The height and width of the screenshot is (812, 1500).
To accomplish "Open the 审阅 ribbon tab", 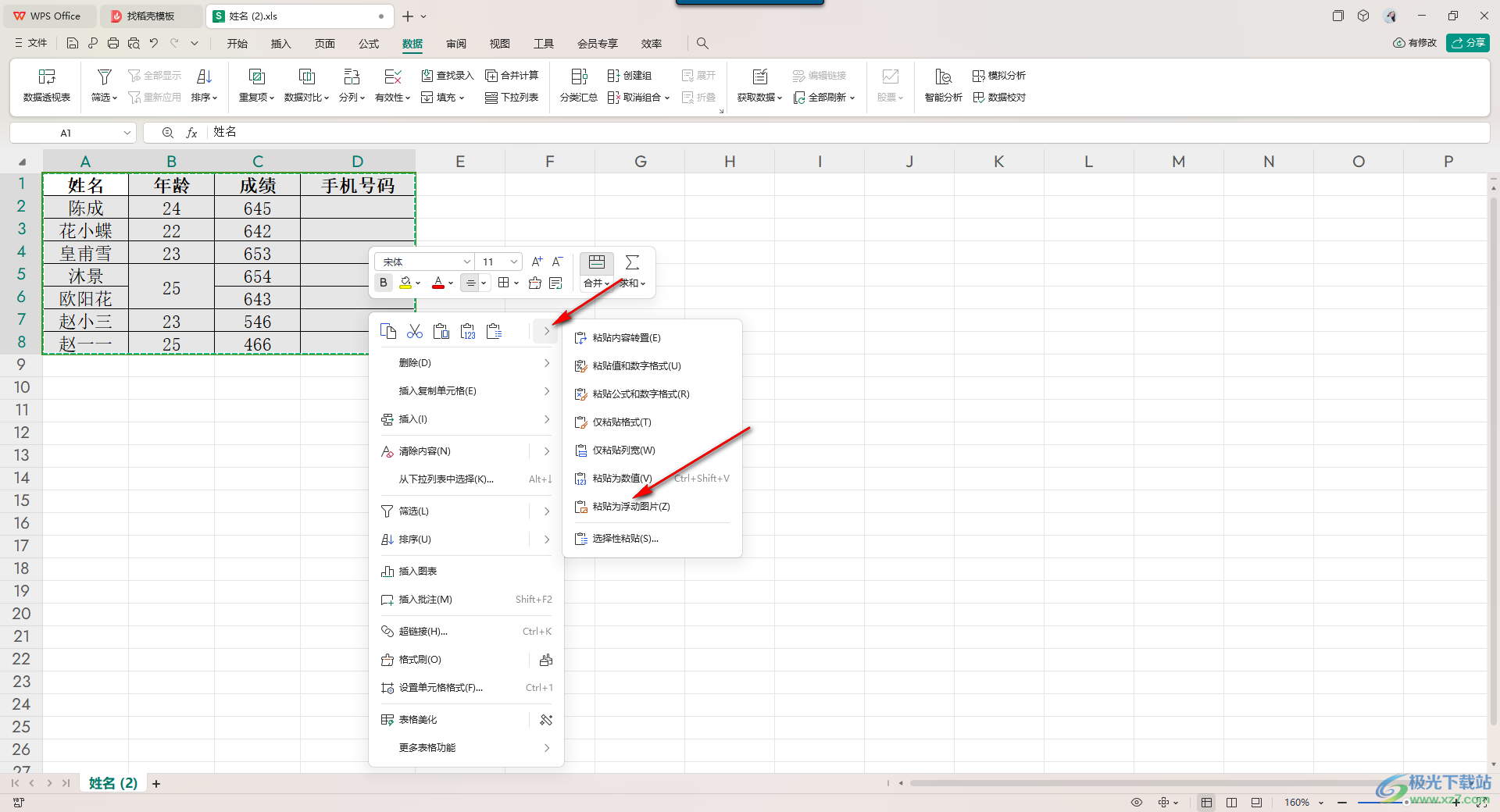I will point(456,44).
